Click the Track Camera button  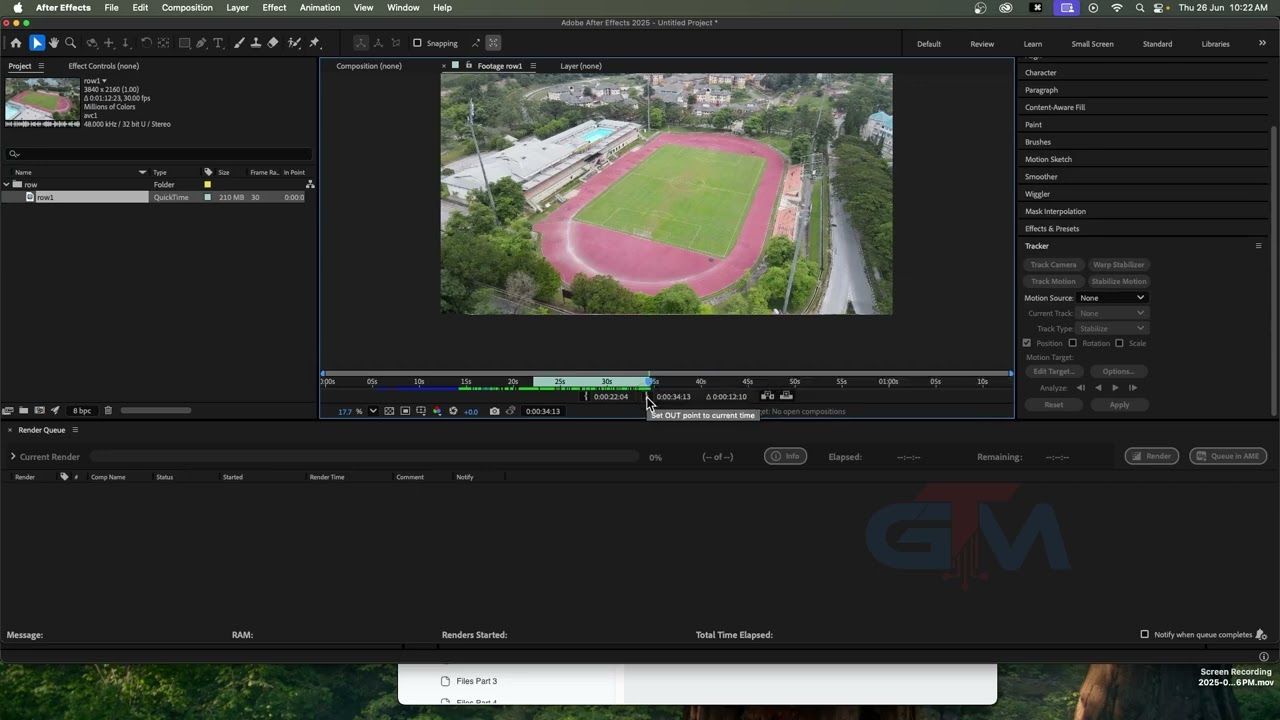pos(1053,265)
